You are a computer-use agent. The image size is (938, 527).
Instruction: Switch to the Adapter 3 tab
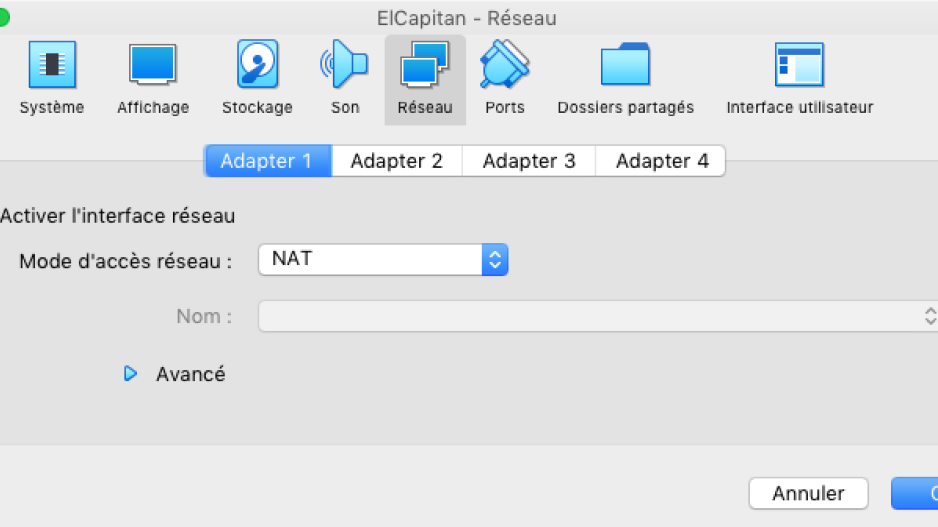click(x=529, y=161)
